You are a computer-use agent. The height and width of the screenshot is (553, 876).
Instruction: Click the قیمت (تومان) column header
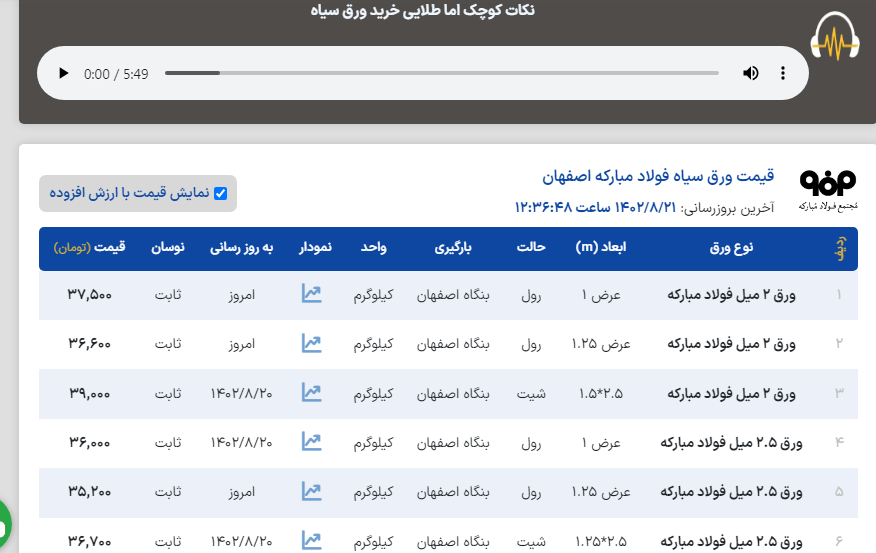point(90,247)
